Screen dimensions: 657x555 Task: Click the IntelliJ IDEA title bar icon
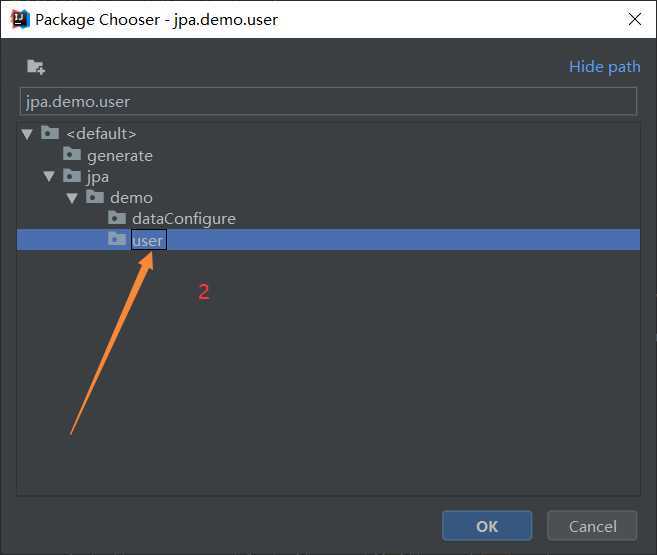(x=20, y=19)
